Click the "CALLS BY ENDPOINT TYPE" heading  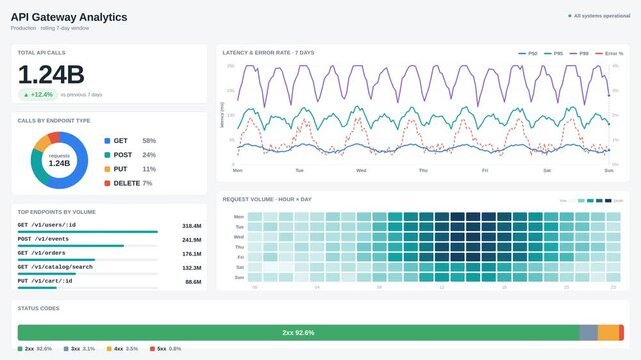[x=54, y=121]
